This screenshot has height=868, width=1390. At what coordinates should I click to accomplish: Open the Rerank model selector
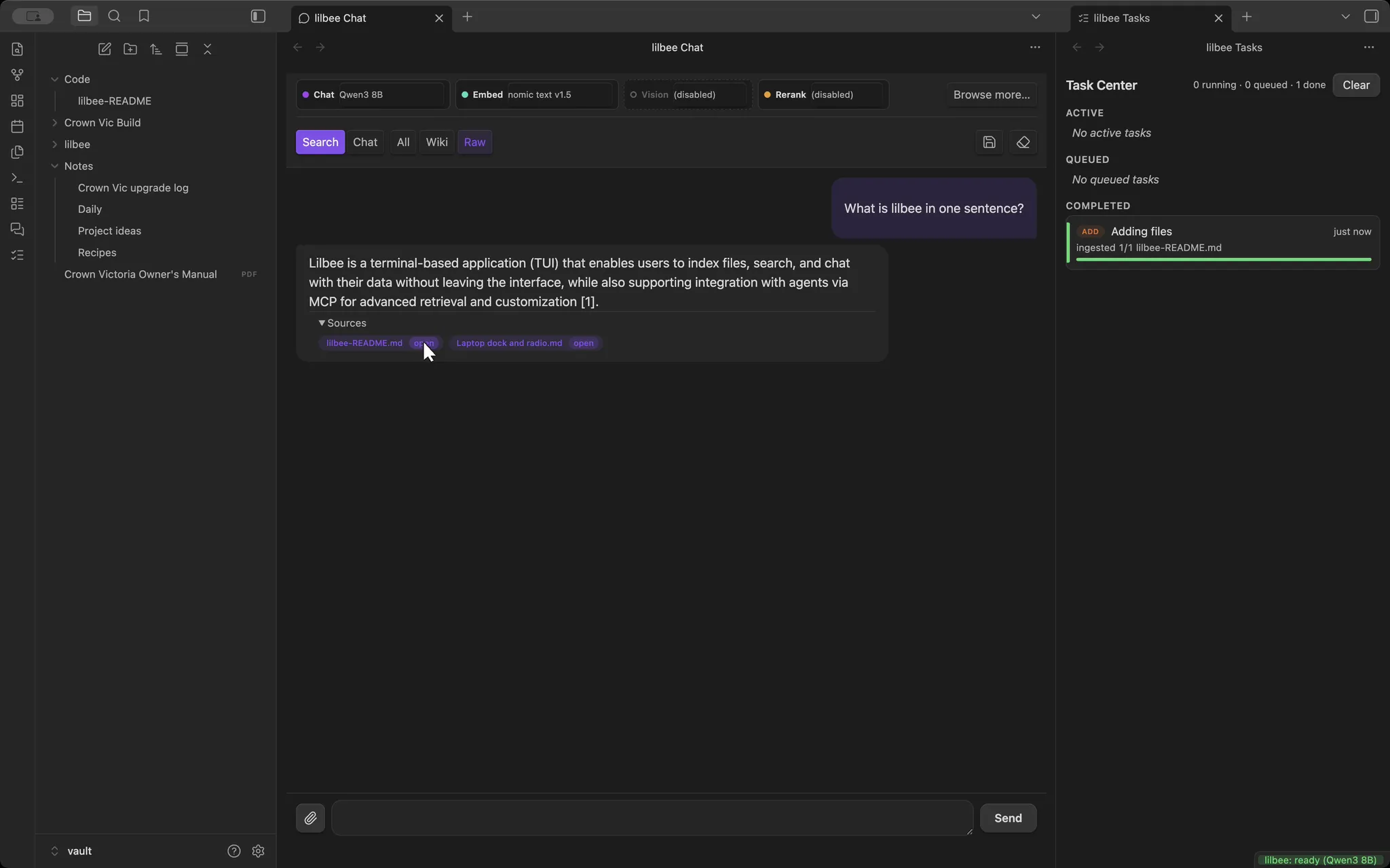pyautogui.click(x=823, y=94)
